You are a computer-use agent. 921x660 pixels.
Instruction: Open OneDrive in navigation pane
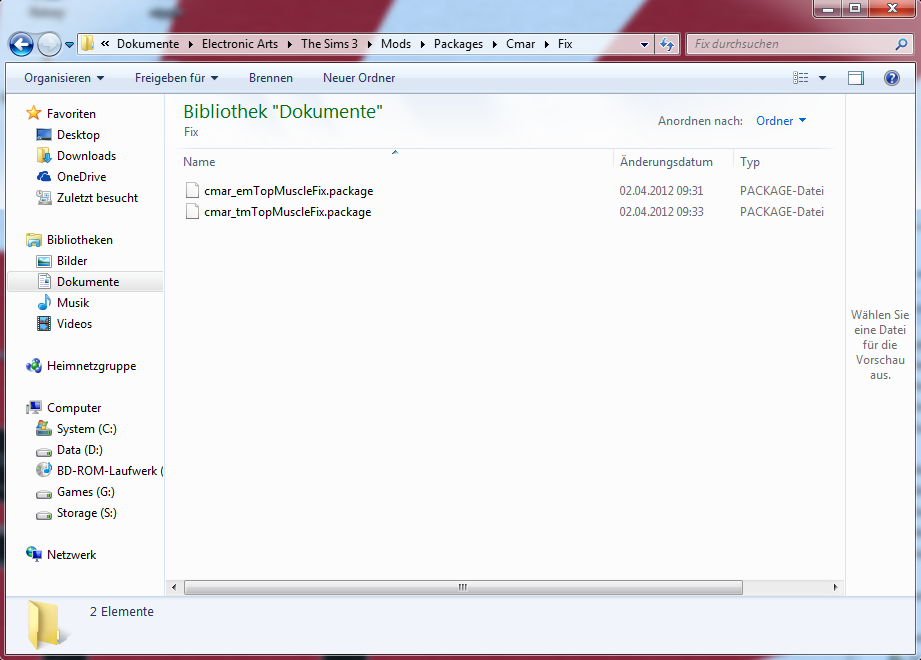pos(81,177)
